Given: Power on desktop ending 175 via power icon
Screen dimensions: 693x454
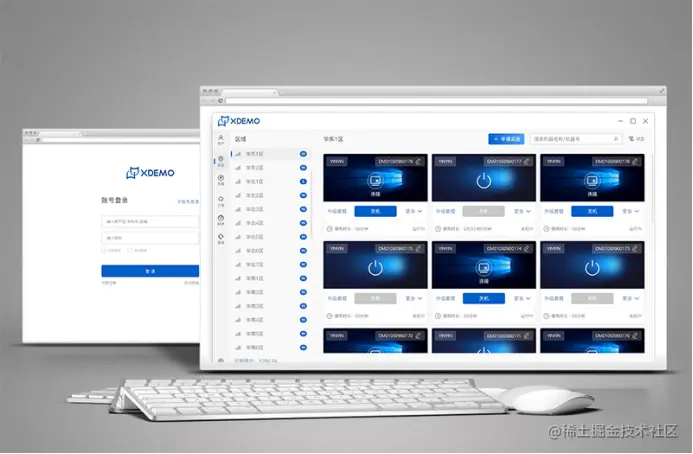Looking at the screenshot, I should pos(375,267).
